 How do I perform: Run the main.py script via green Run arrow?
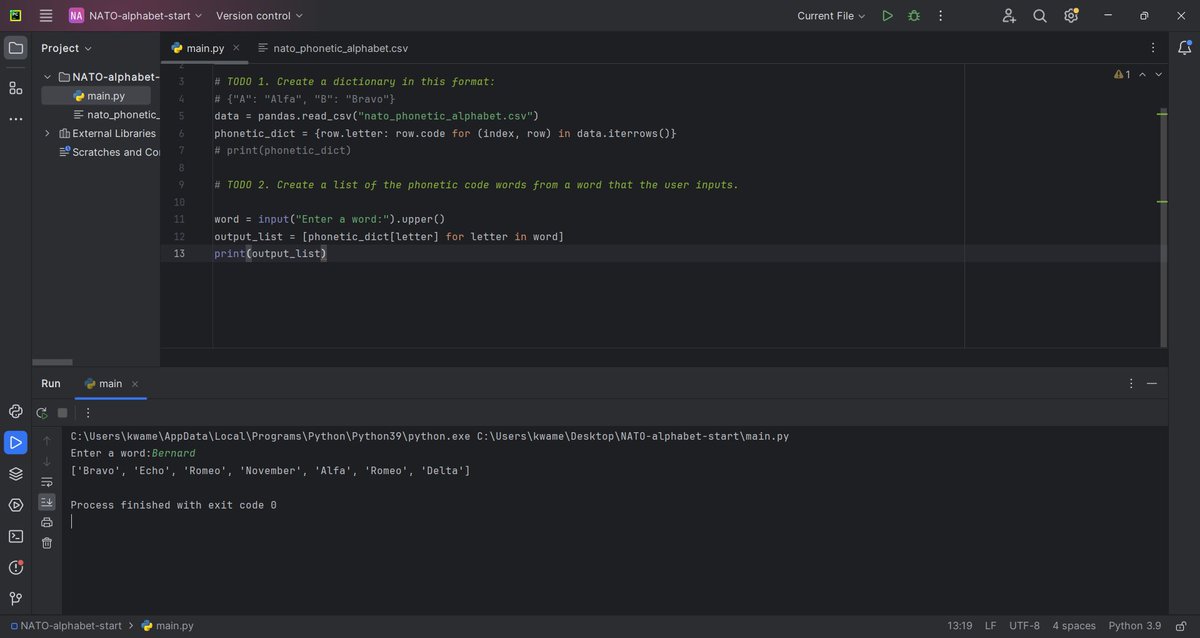886,16
